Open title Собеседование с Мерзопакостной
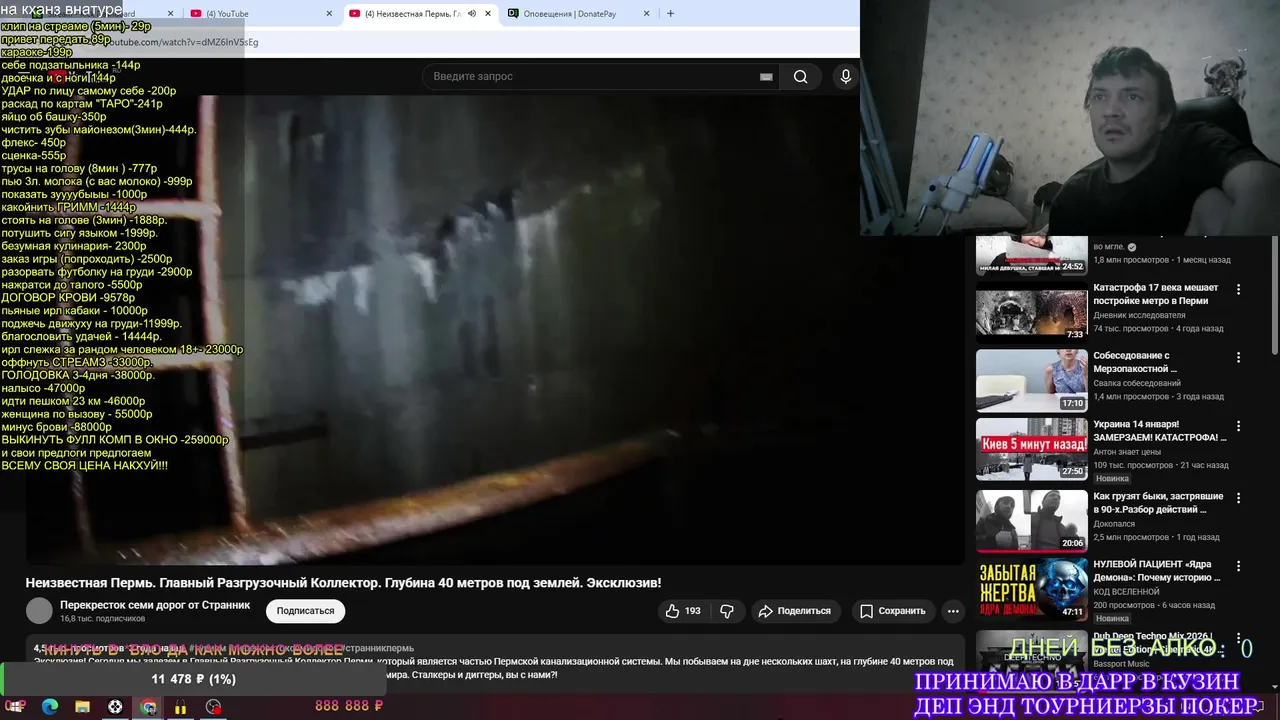 1136,362
